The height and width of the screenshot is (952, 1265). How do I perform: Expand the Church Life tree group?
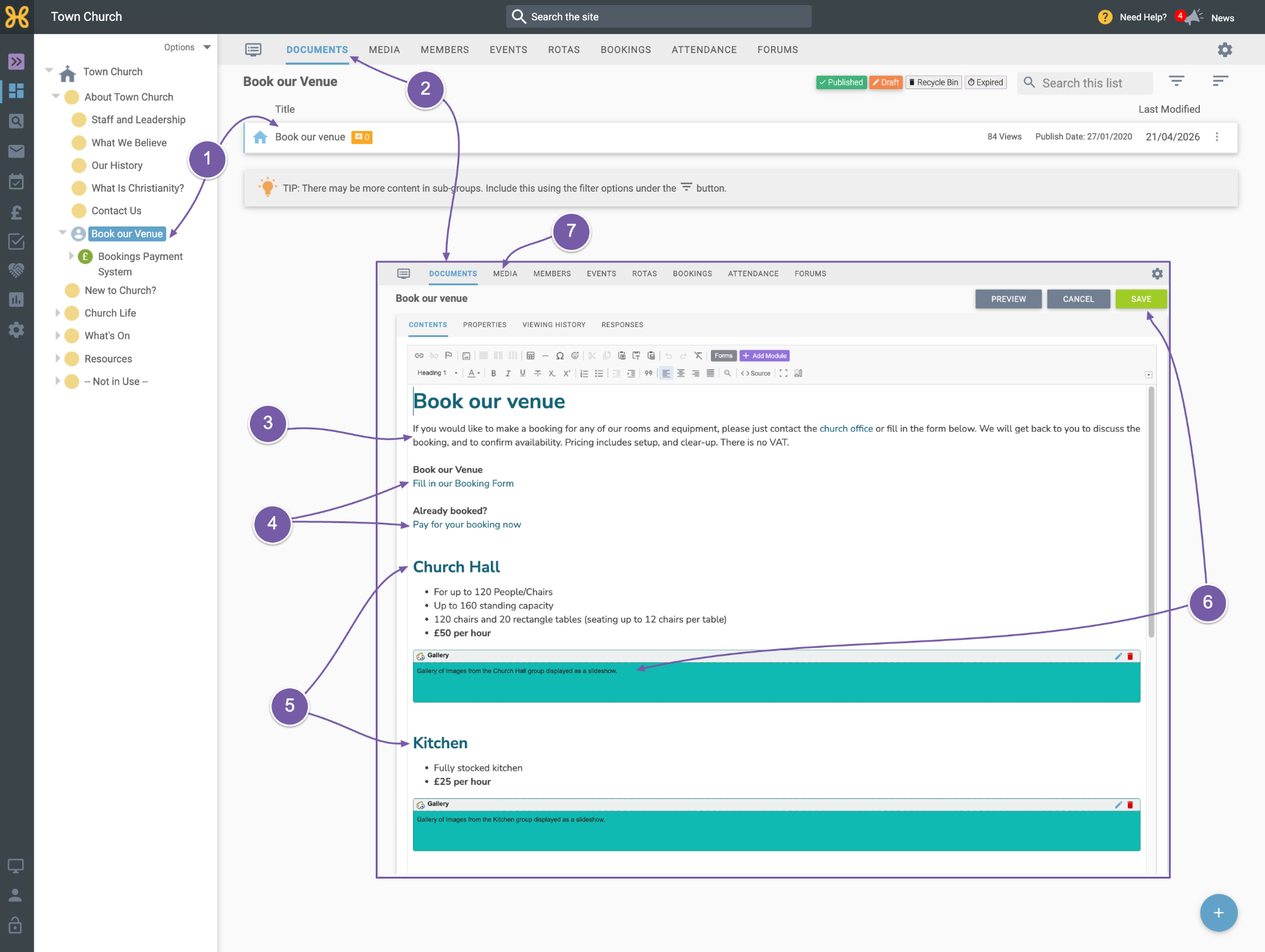[x=58, y=313]
